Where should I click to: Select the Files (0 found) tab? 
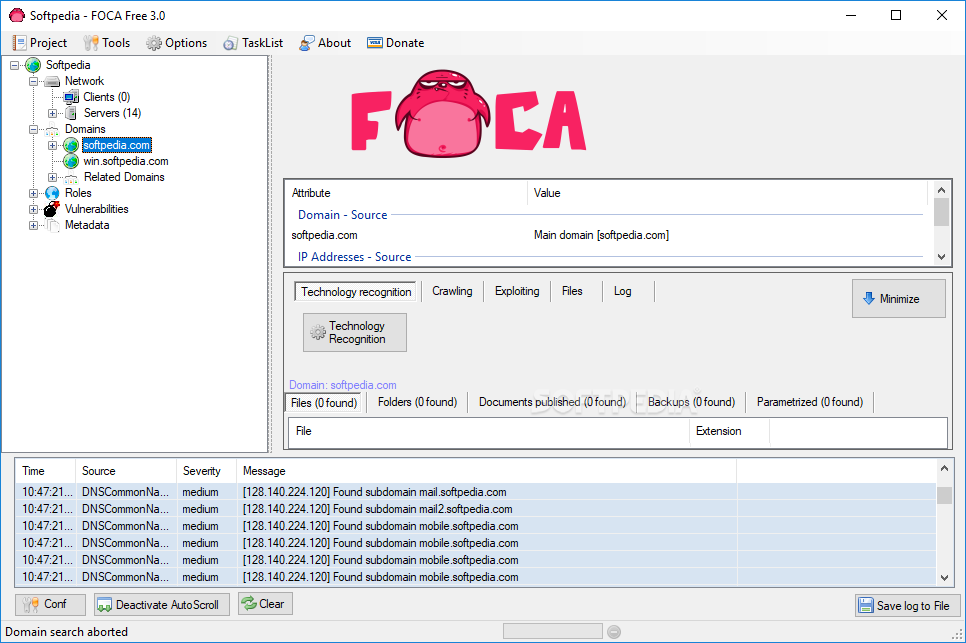(x=323, y=403)
